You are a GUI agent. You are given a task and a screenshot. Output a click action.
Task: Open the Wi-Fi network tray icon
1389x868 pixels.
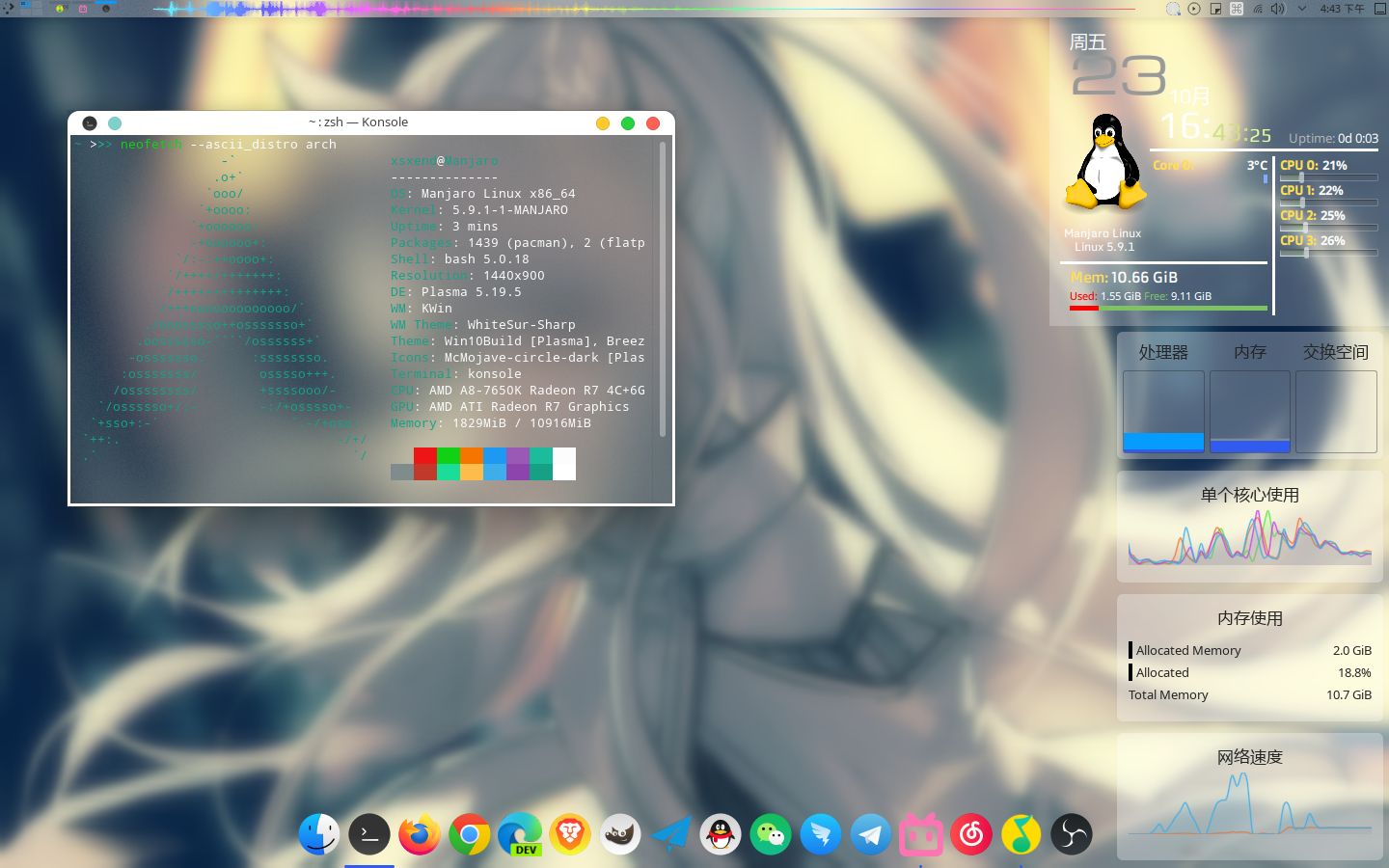coord(1258,9)
